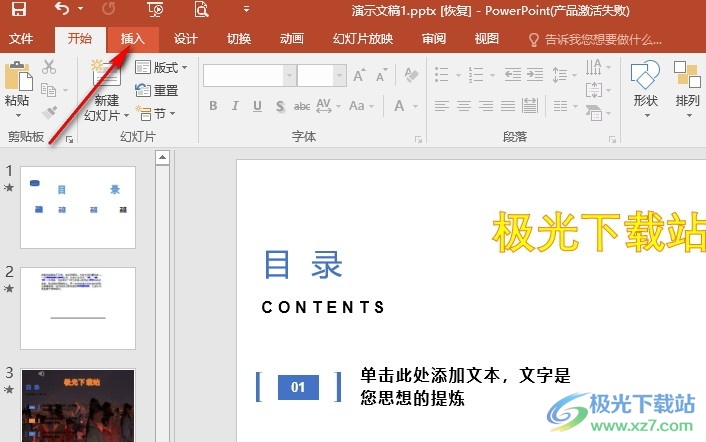Open the 审阅 tab

click(x=434, y=39)
